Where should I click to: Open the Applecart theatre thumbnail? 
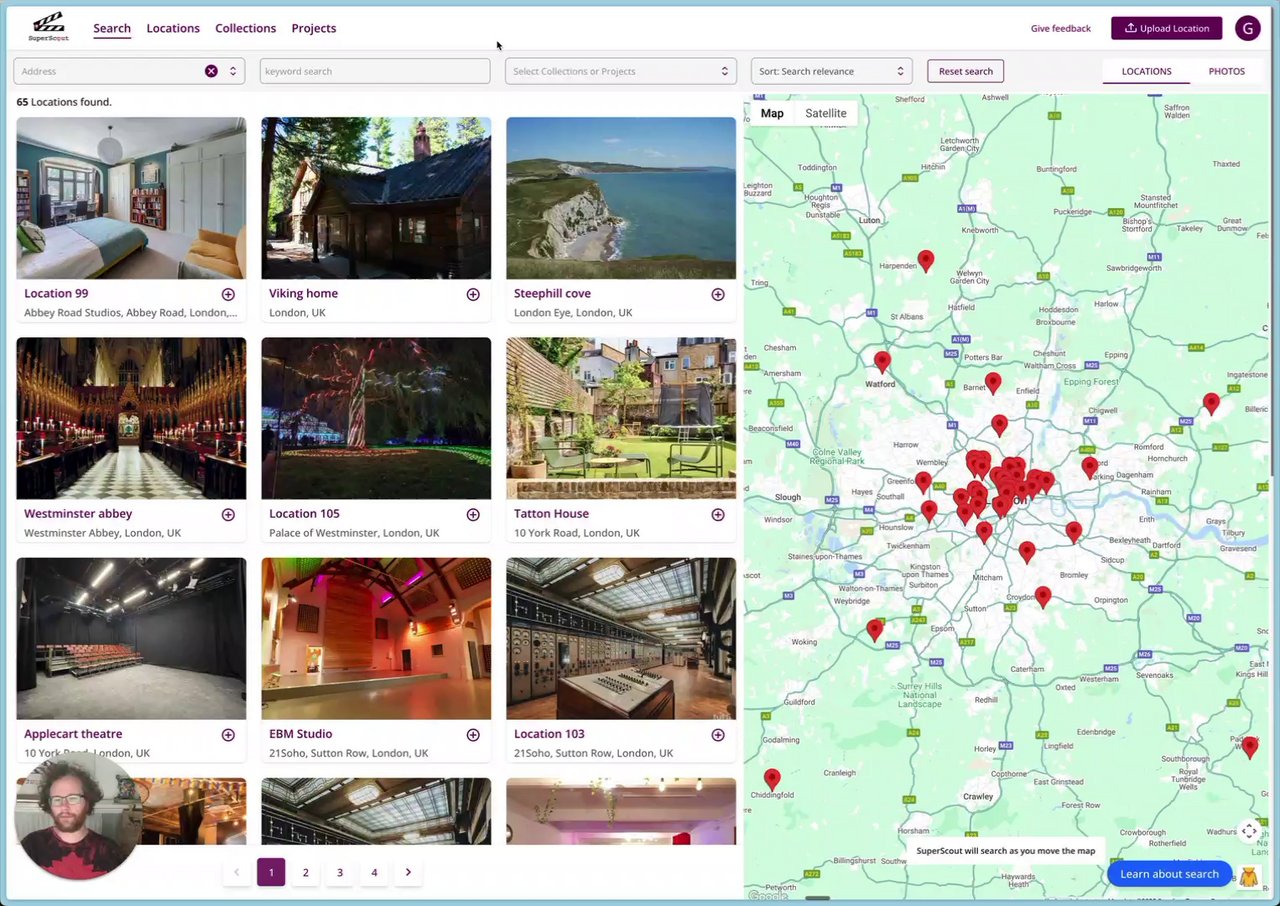pyautogui.click(x=131, y=638)
